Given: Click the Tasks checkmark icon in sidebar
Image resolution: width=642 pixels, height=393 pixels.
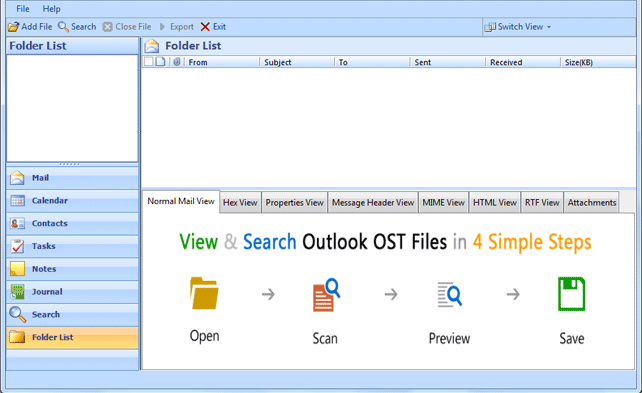Looking at the screenshot, I should (x=17, y=246).
